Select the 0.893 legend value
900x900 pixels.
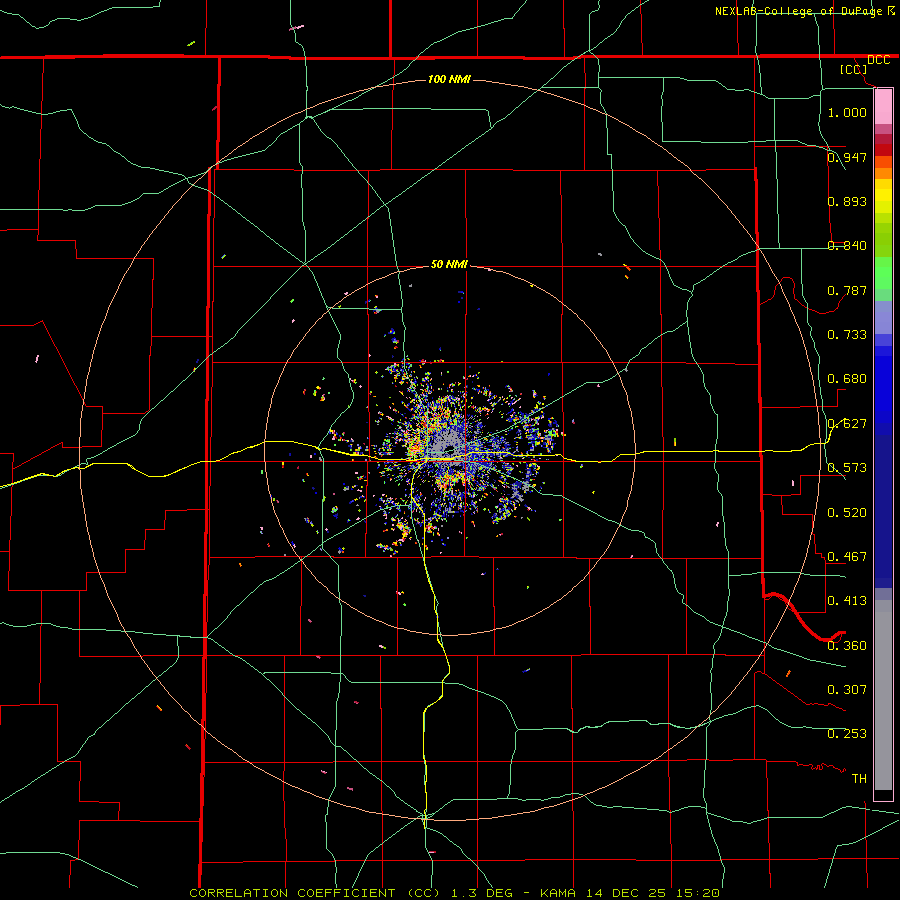pyautogui.click(x=847, y=201)
